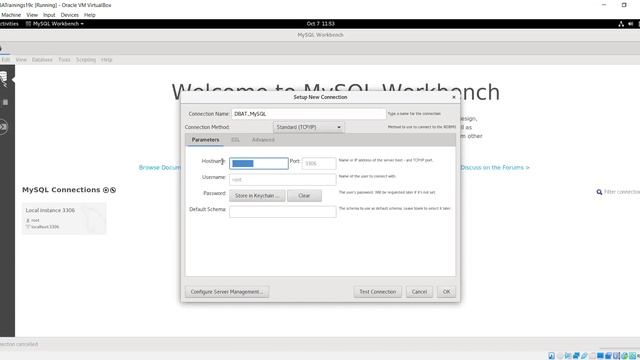The image size is (640, 360).
Task: Click Configure Server Management button
Action: (x=227, y=292)
